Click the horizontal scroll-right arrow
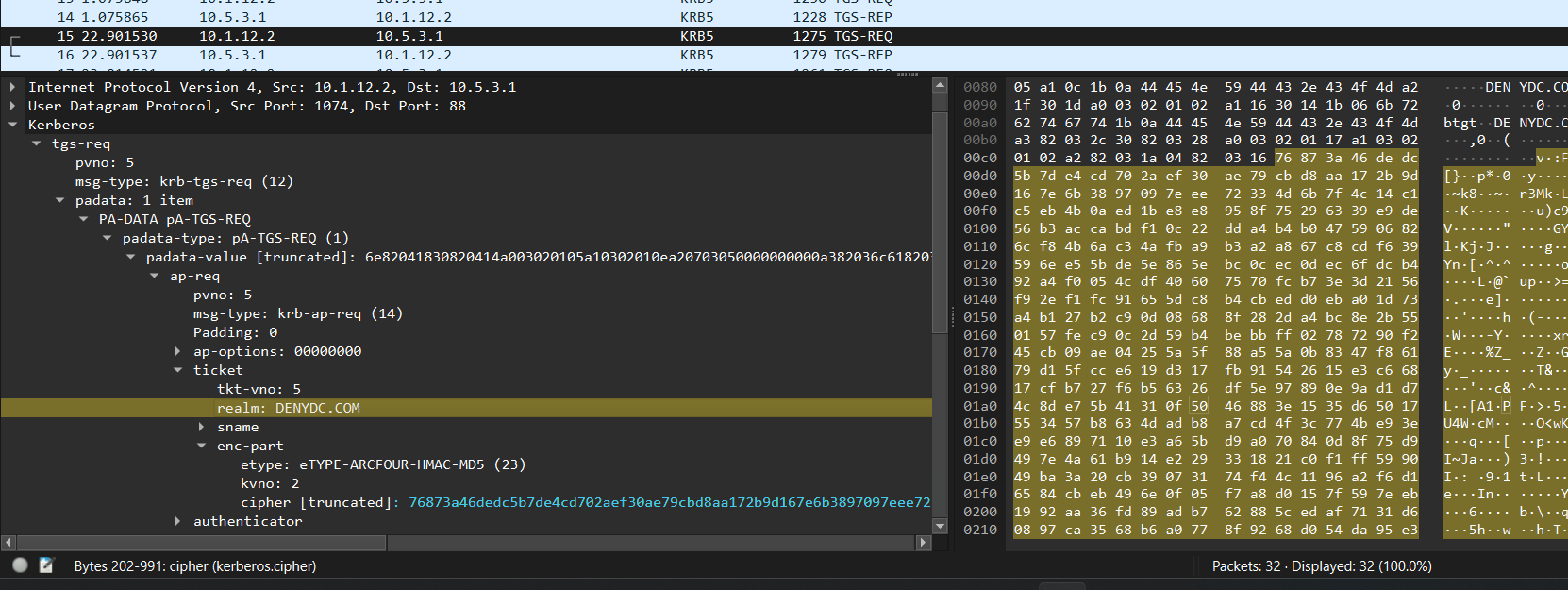The image size is (1568, 590). [924, 543]
